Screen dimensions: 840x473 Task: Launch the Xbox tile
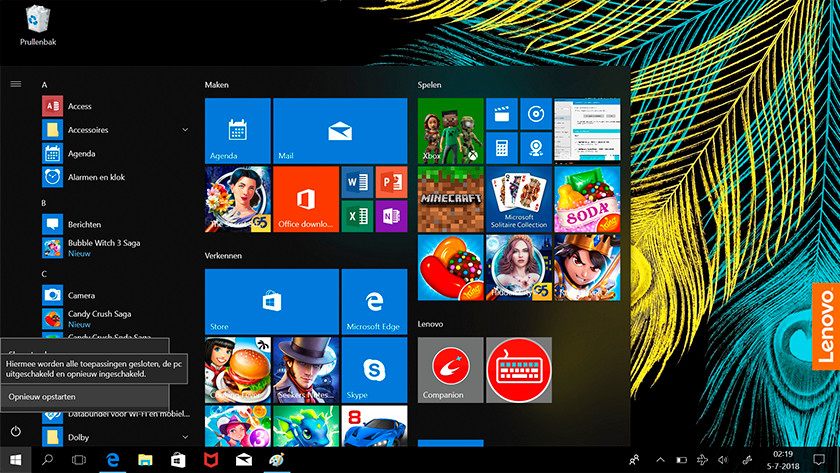click(451, 131)
